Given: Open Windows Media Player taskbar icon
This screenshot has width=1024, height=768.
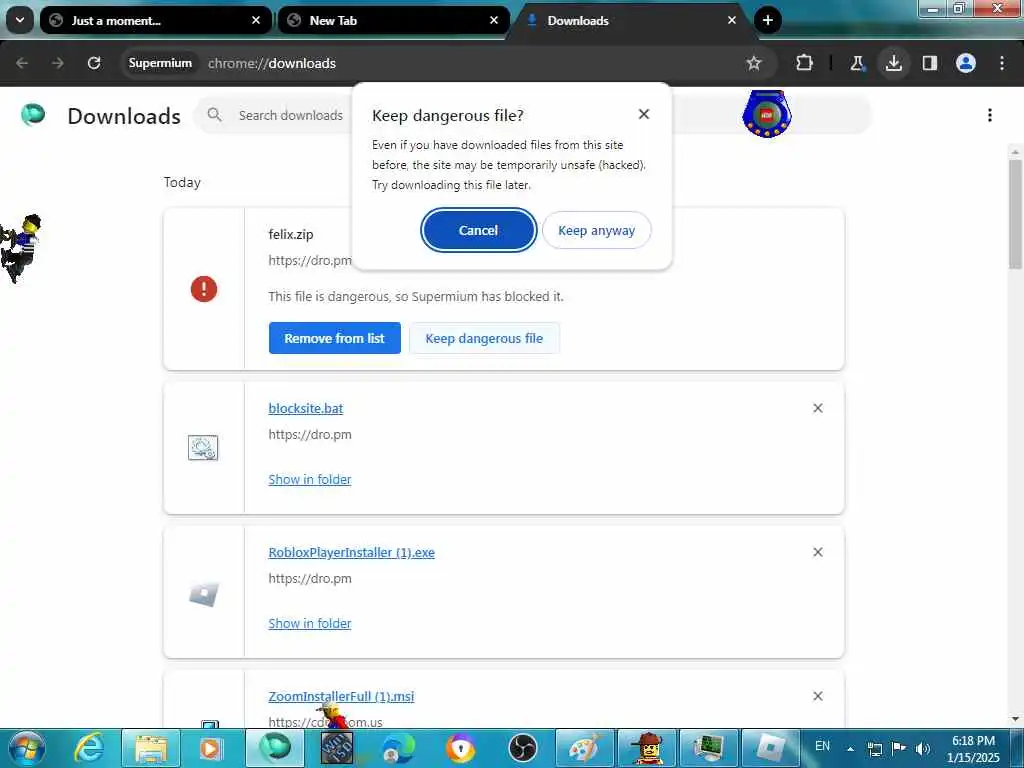Looking at the screenshot, I should click(x=212, y=748).
